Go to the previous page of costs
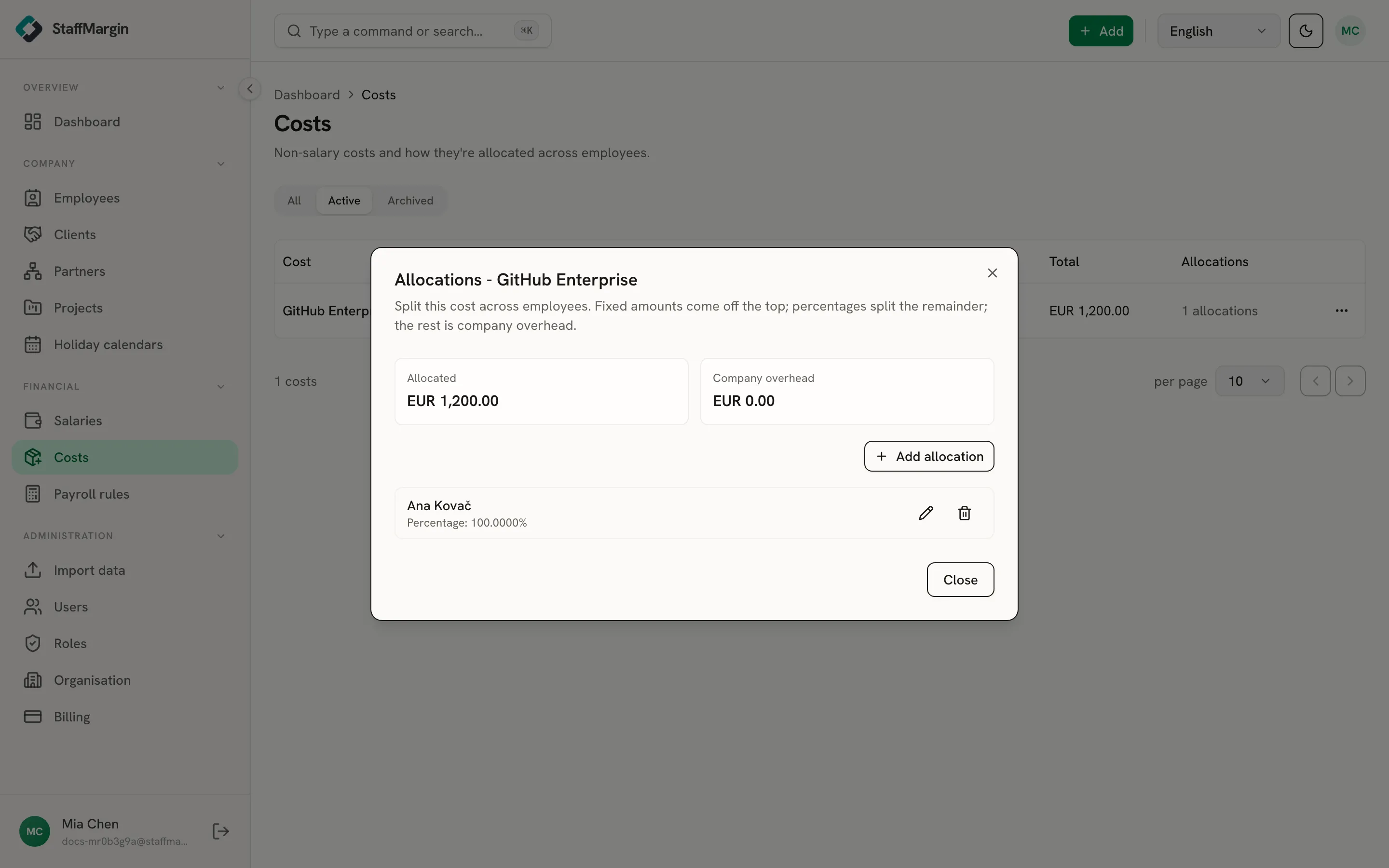The image size is (1389, 868). pyautogui.click(x=1316, y=381)
